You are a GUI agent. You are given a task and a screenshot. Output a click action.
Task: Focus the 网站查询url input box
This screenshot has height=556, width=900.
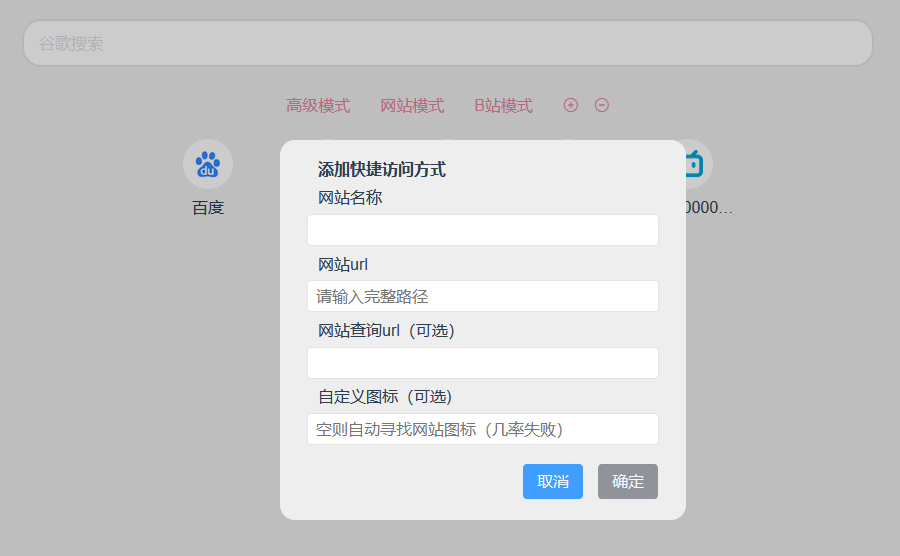[482, 363]
